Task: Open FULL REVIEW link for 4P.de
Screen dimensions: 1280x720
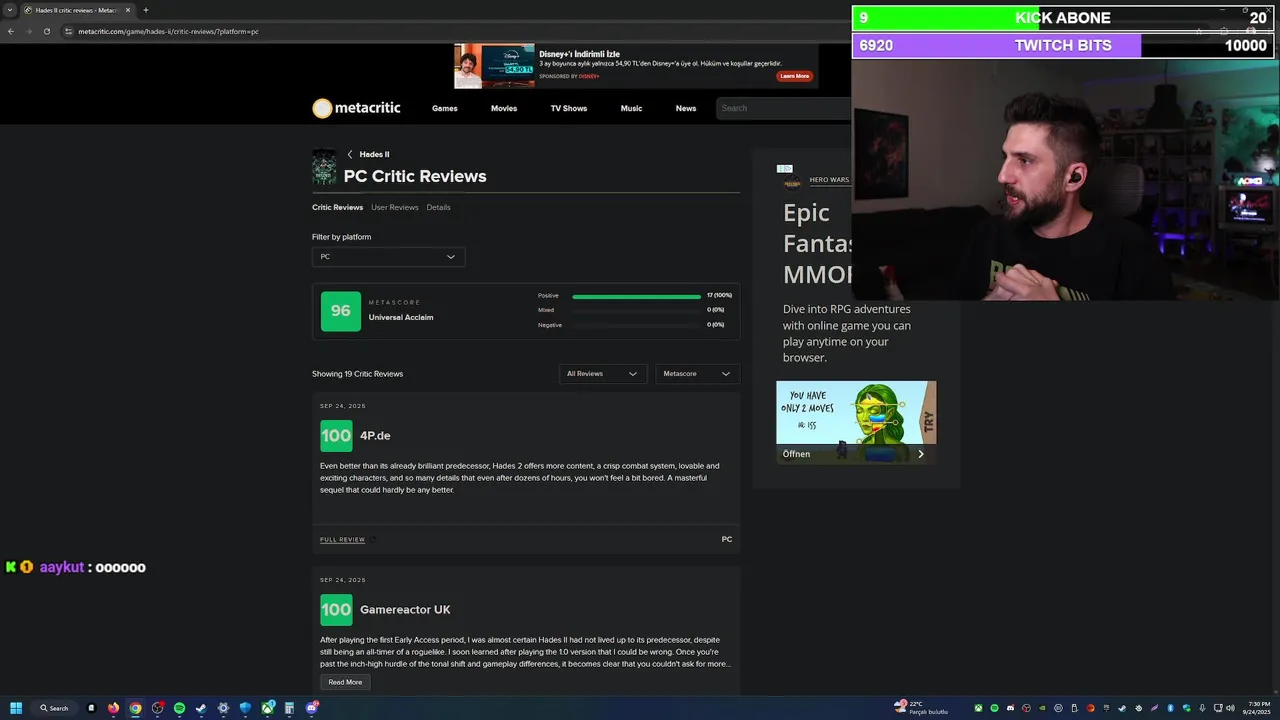Action: coord(342,540)
